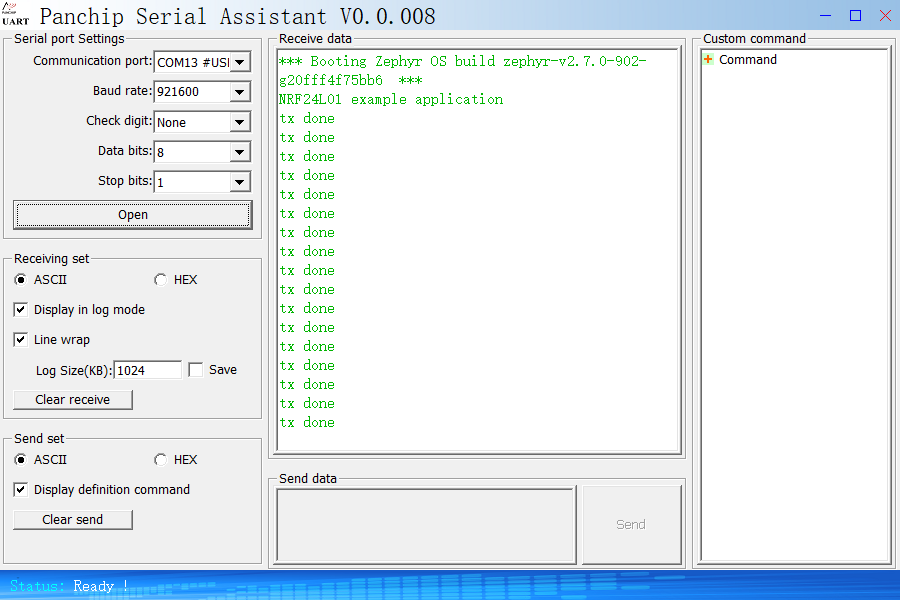Click the plus icon beside Command
900x600 pixels.
click(x=708, y=59)
